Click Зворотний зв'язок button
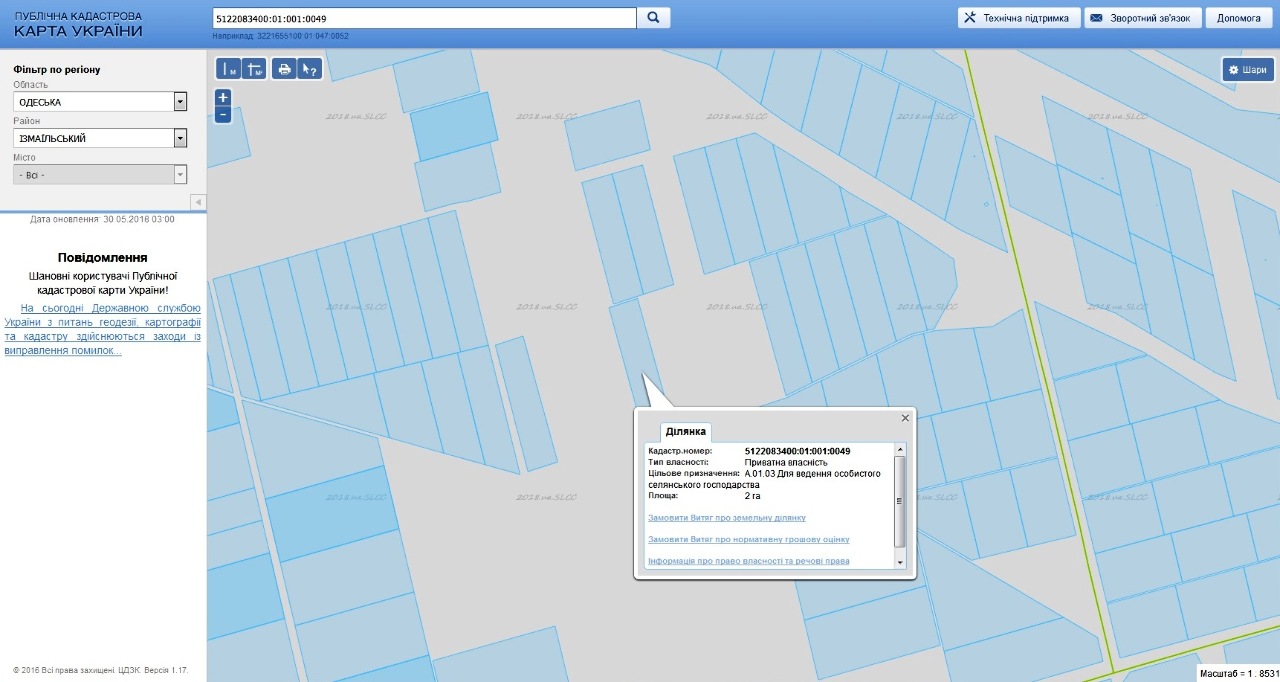1280x682 pixels. click(x=1142, y=18)
